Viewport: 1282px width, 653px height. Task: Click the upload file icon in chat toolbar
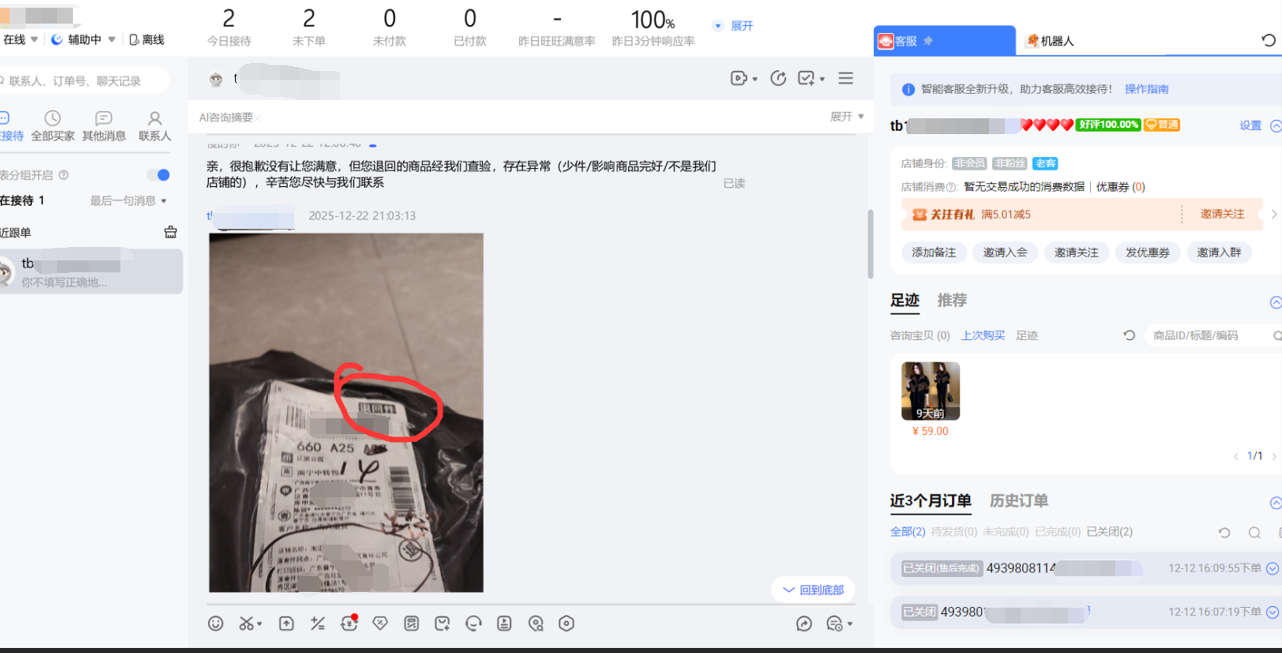(x=286, y=623)
